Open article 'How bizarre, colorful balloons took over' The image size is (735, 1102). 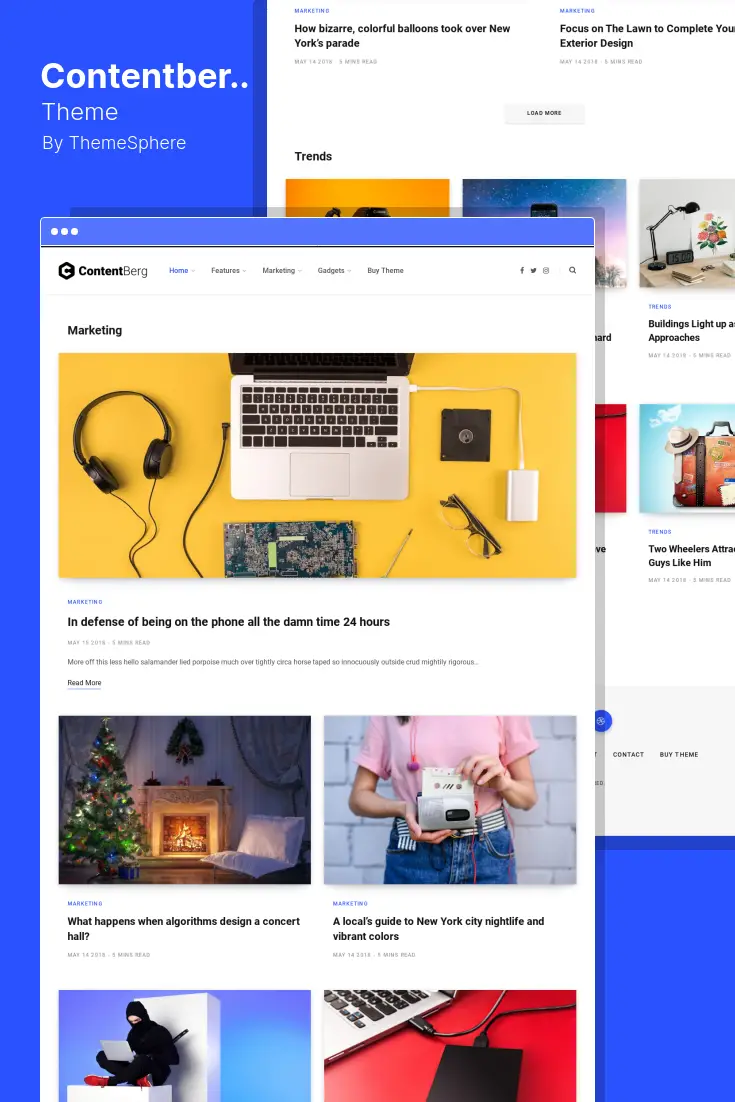point(402,36)
